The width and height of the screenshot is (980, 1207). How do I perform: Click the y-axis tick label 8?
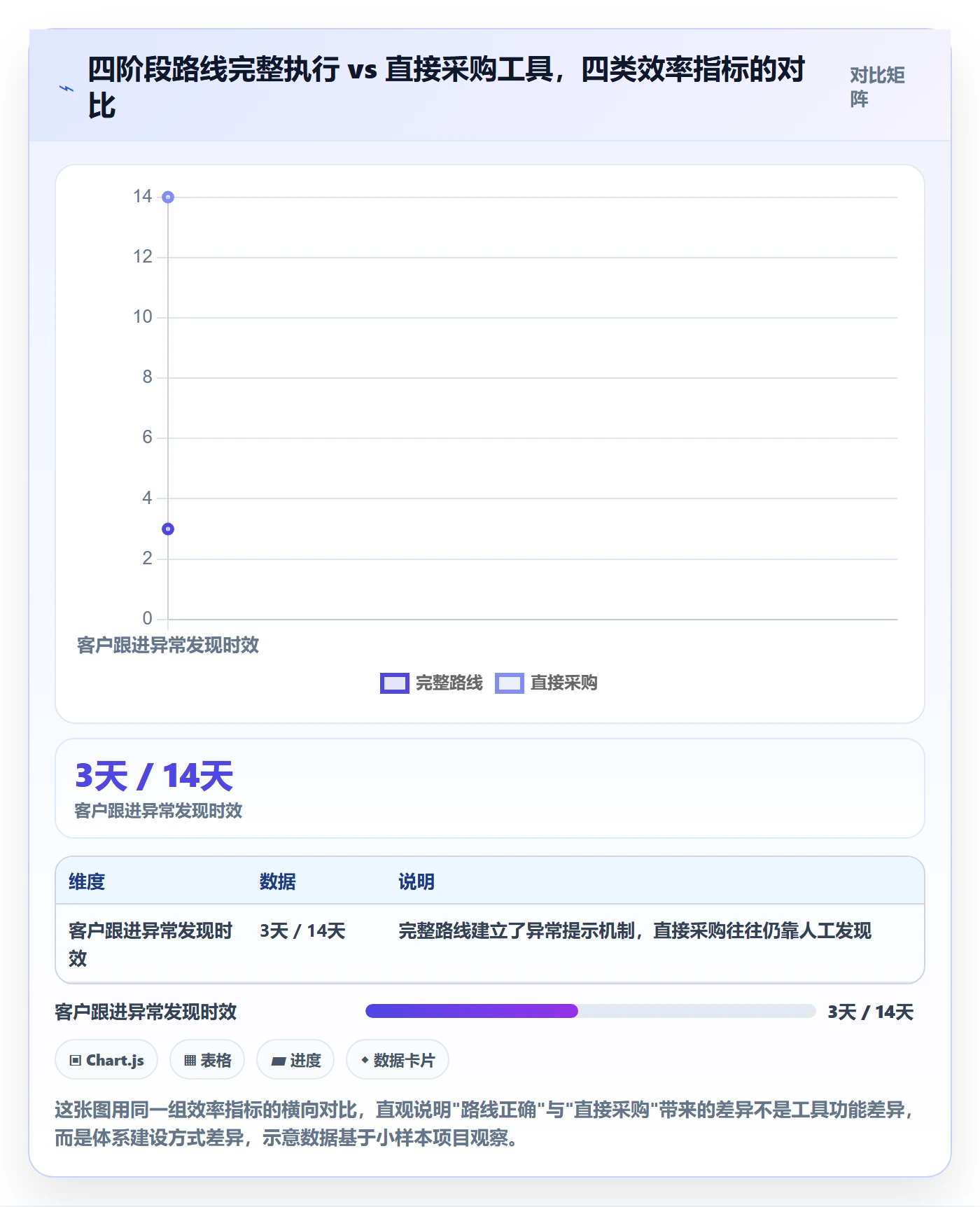coord(147,377)
